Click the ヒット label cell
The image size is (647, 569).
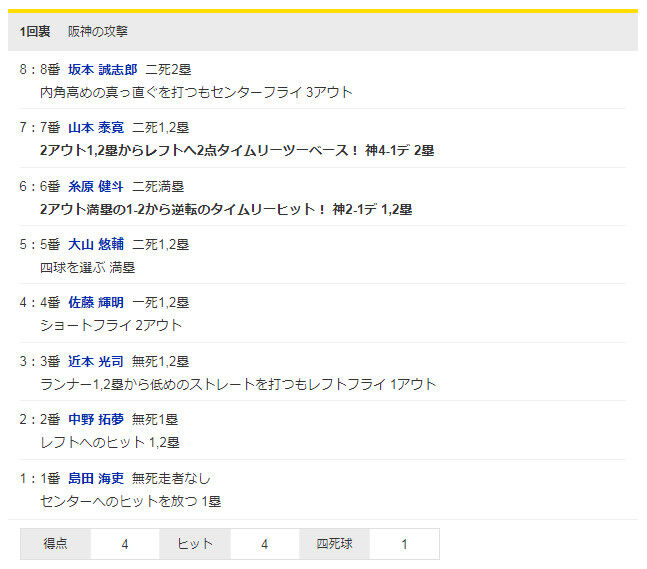pyautogui.click(x=195, y=544)
